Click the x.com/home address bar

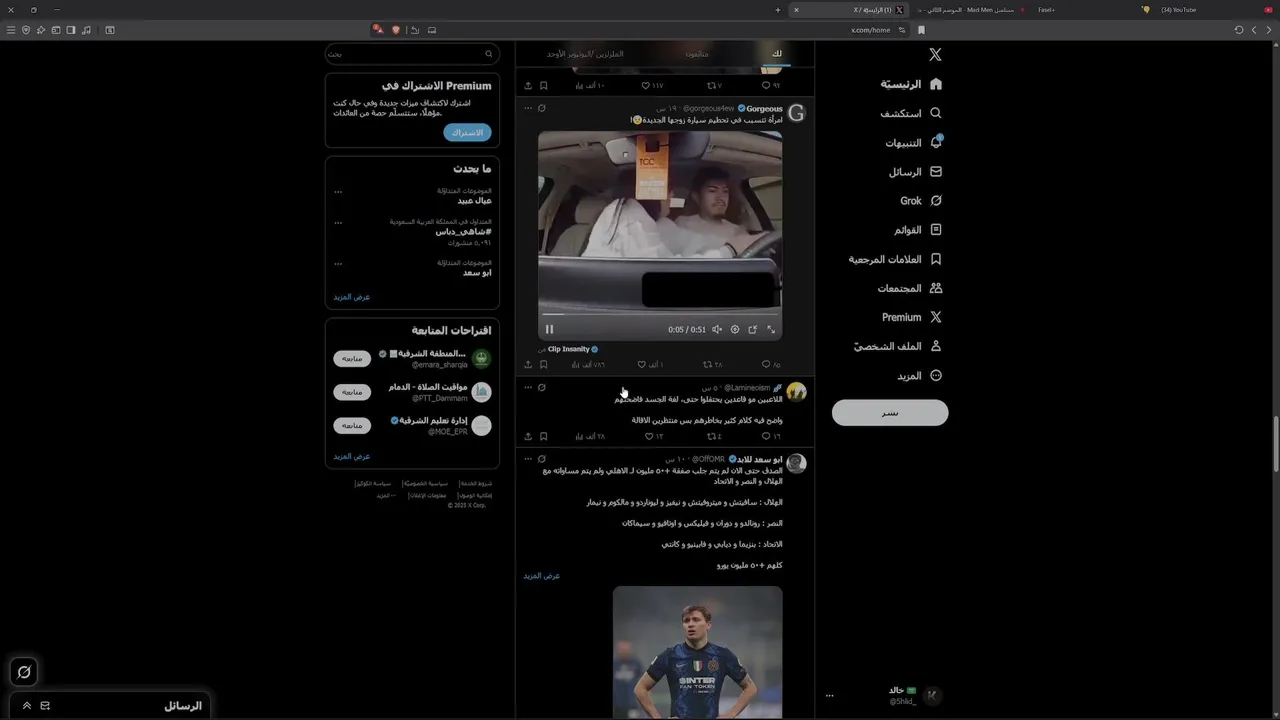870,30
